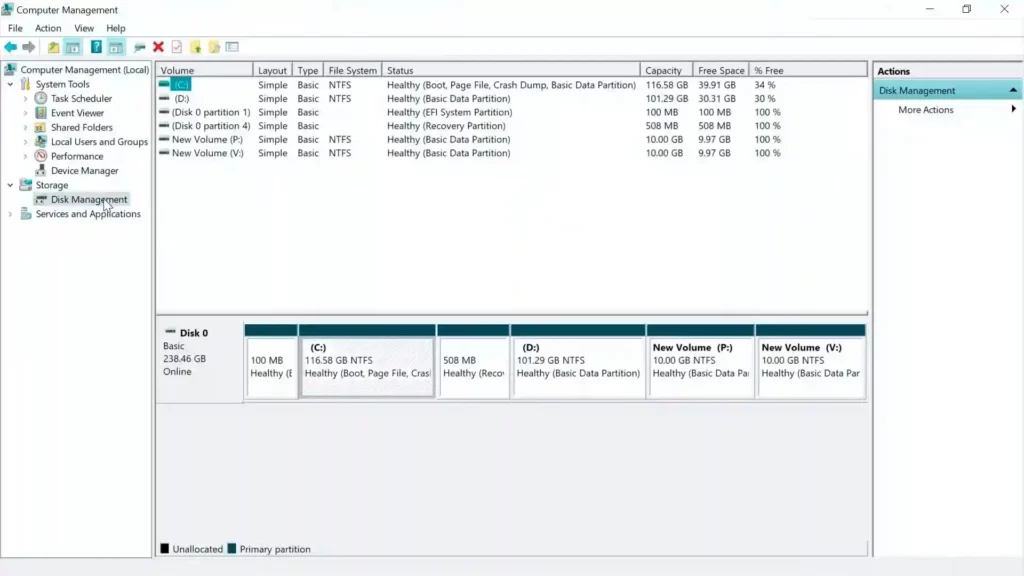The image size is (1024, 576).
Task: Click the Back arrow toolbar icon
Action: [x=10, y=47]
